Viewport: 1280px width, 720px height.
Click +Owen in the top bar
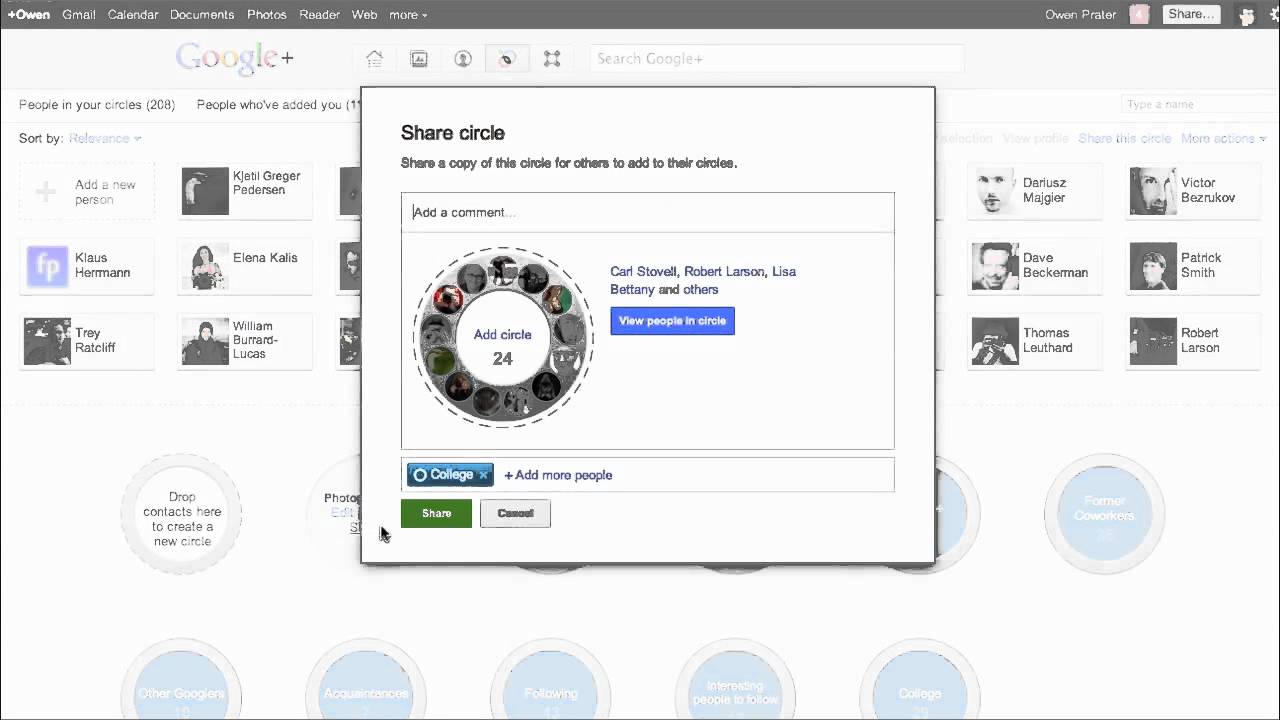click(x=29, y=15)
